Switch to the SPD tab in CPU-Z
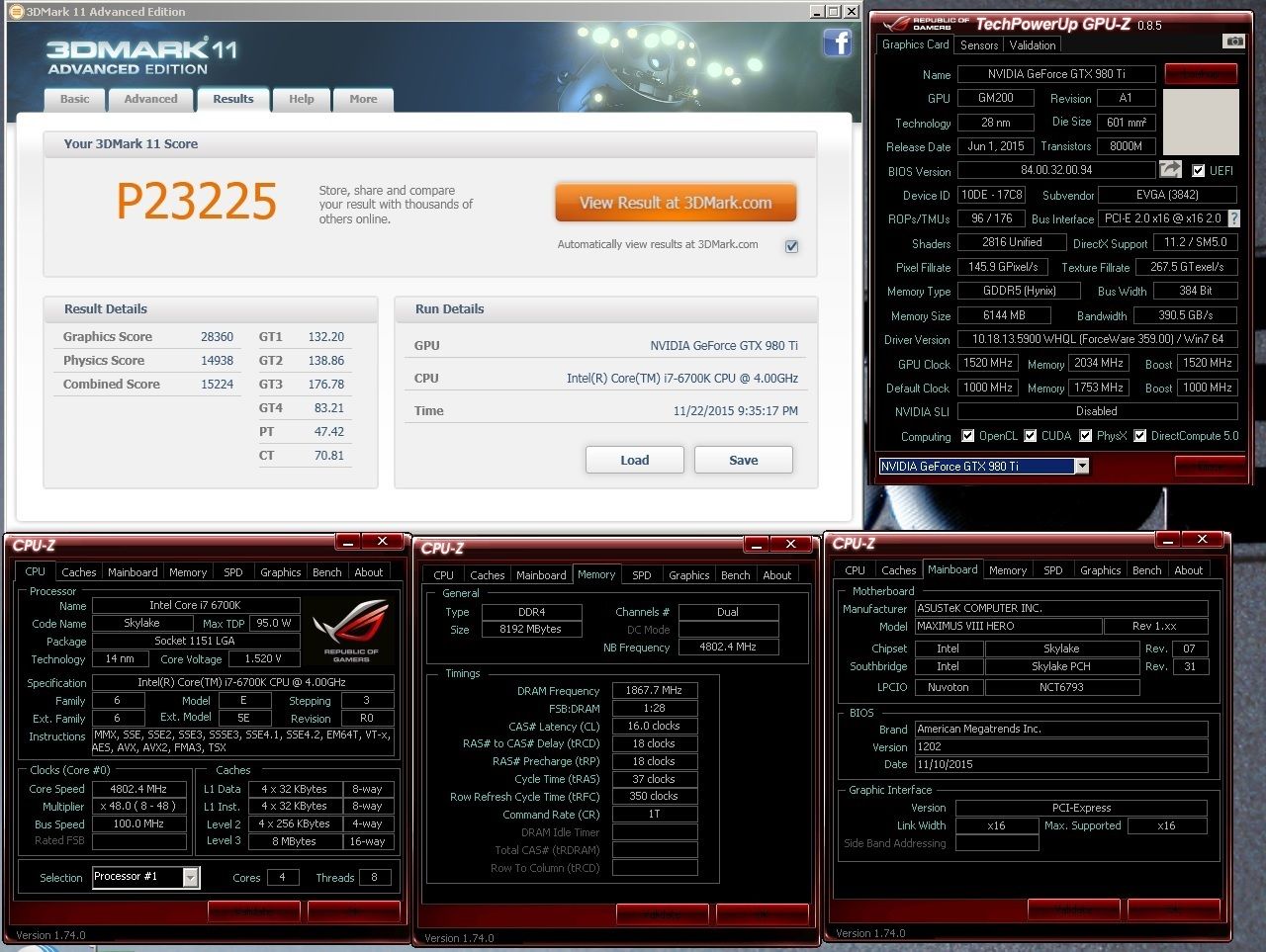This screenshot has width=1266, height=952. [232, 571]
